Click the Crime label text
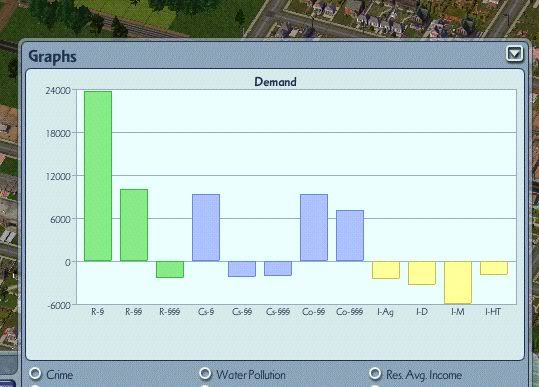The height and width of the screenshot is (387, 539). pos(59,375)
